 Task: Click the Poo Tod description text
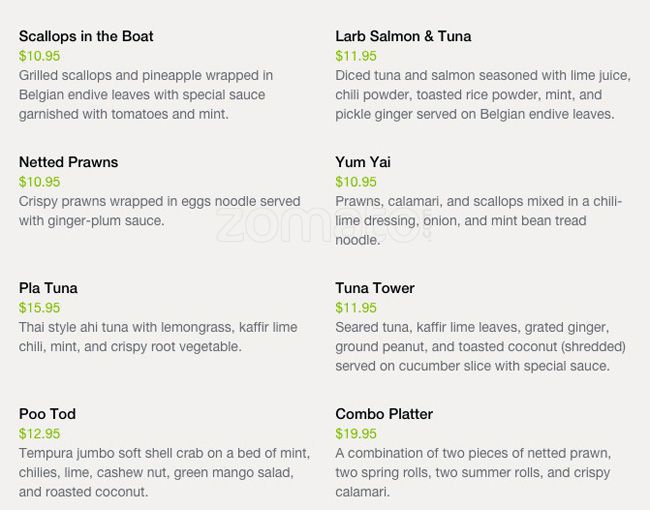pyautogui.click(x=158, y=472)
